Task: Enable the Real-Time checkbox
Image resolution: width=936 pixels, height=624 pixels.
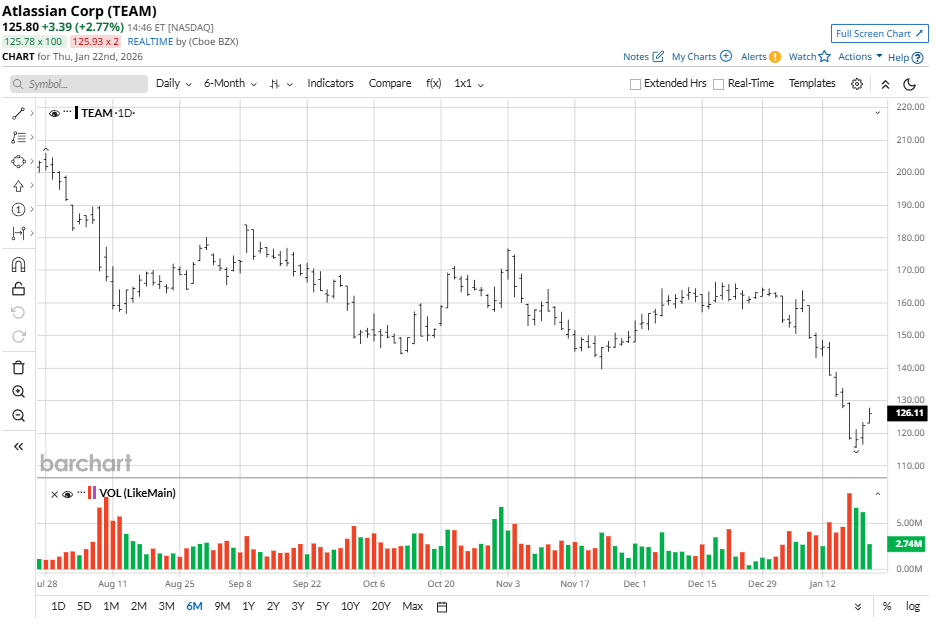Action: click(x=719, y=84)
